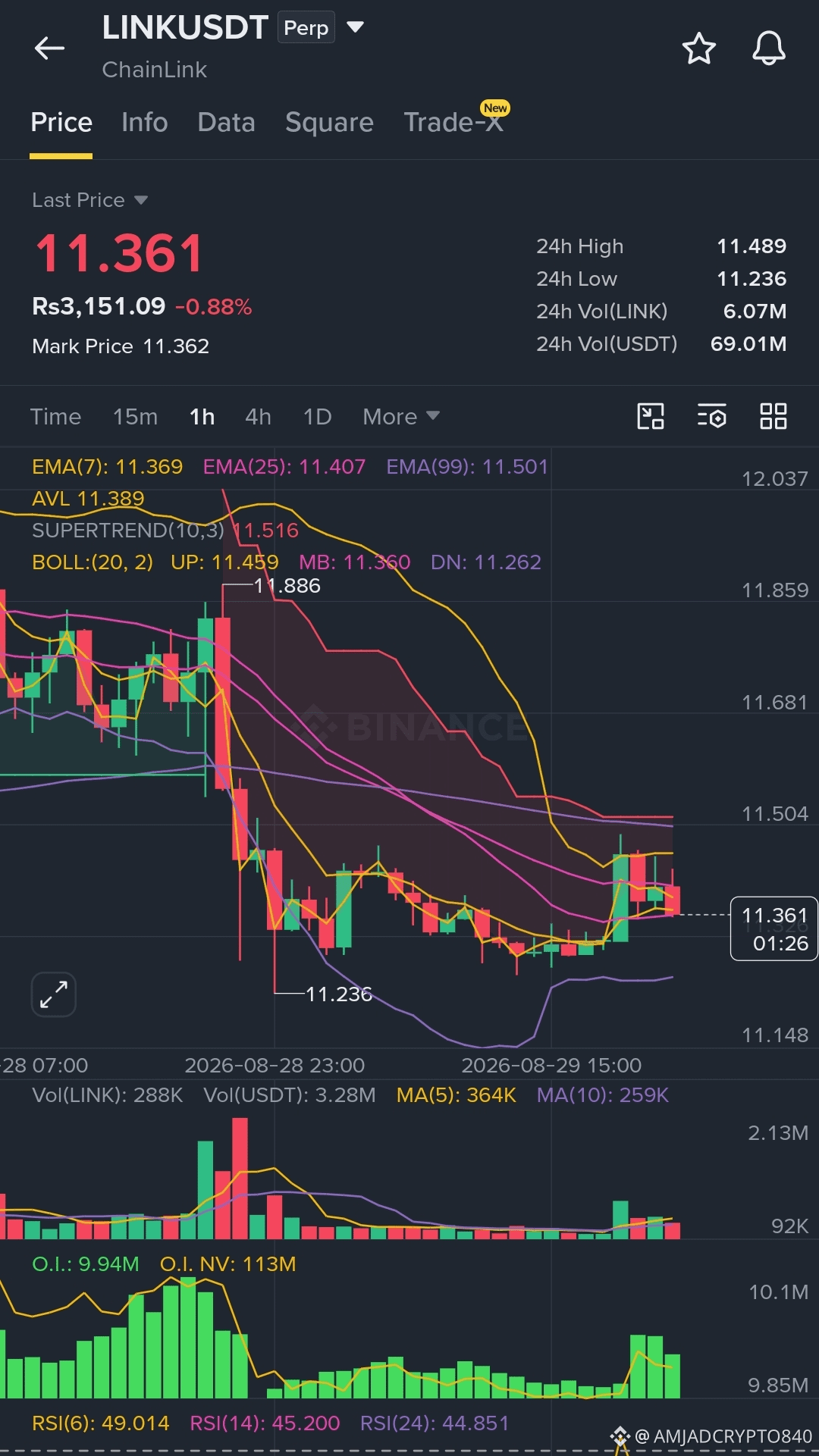Tap the 24h Low value 11.236

pos(752,278)
